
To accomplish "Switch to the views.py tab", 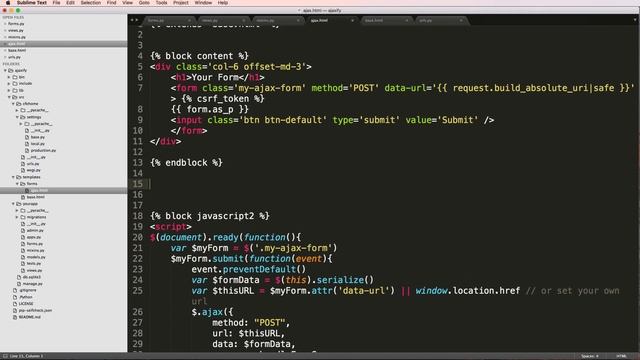I will 222,20.
